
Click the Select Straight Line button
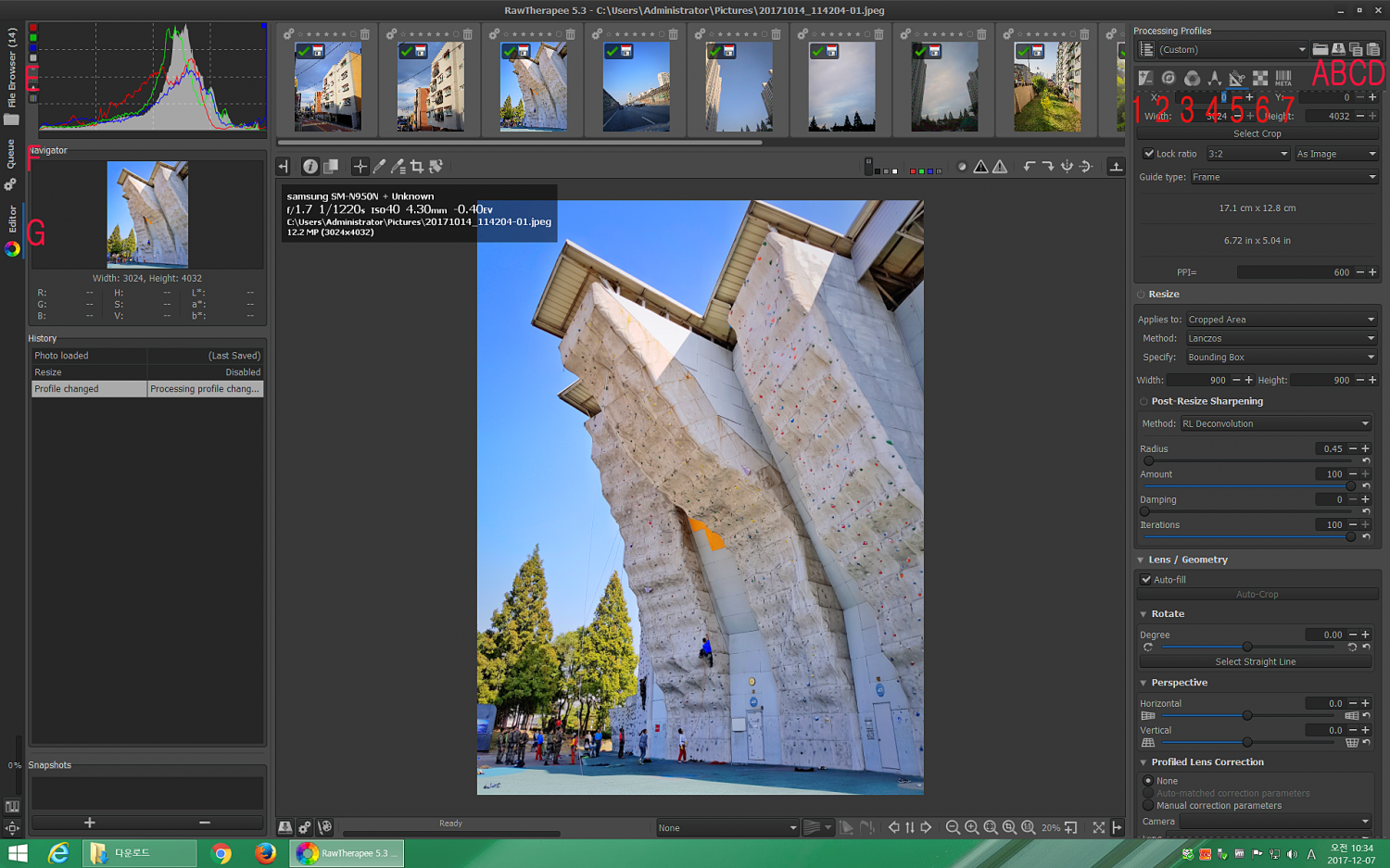(1256, 661)
